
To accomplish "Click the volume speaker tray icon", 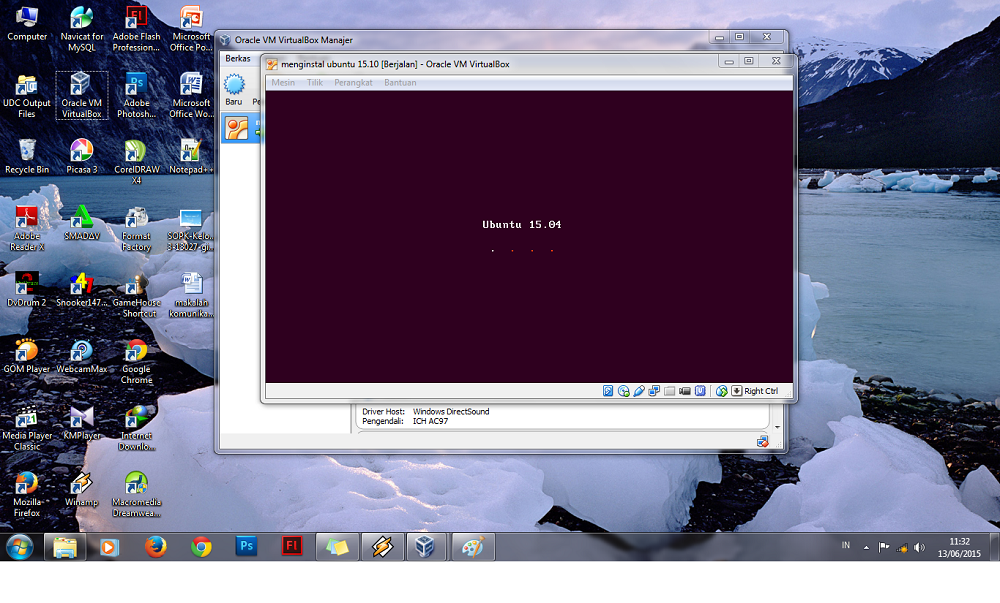I will pyautogui.click(x=919, y=547).
